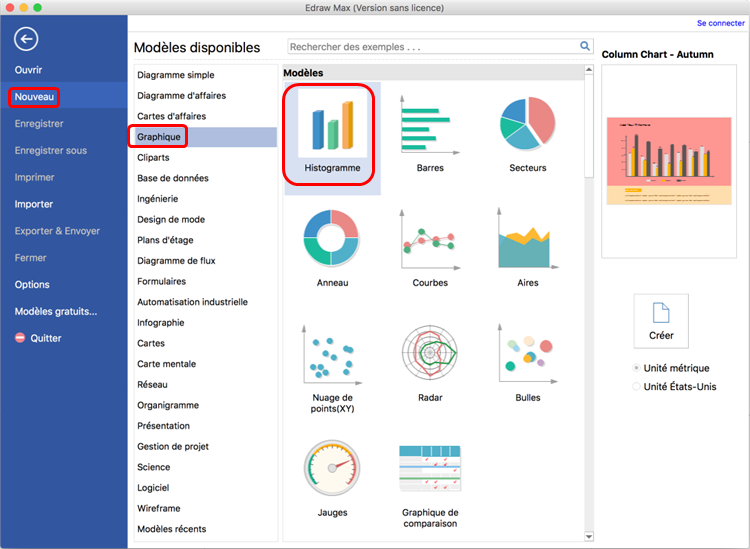Select Réseau category
The image size is (750, 549).
(x=152, y=384)
